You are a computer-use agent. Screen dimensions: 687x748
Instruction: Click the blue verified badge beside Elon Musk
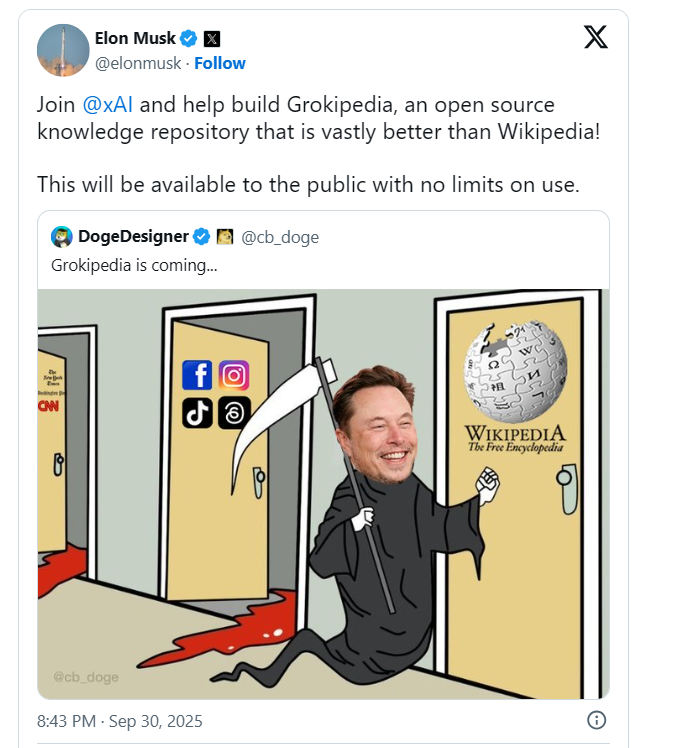188,38
